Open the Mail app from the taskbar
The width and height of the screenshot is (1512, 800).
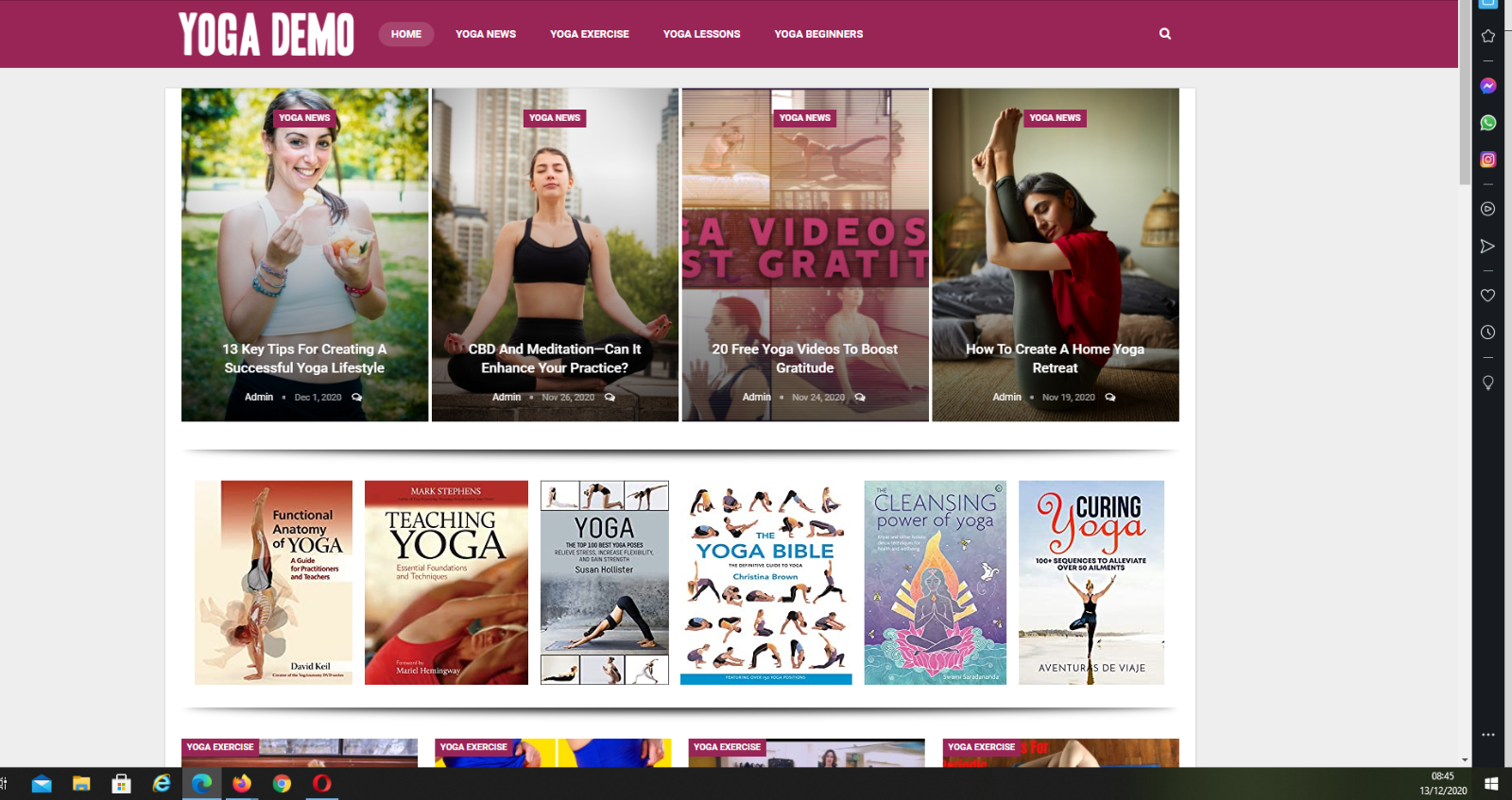coord(42,784)
